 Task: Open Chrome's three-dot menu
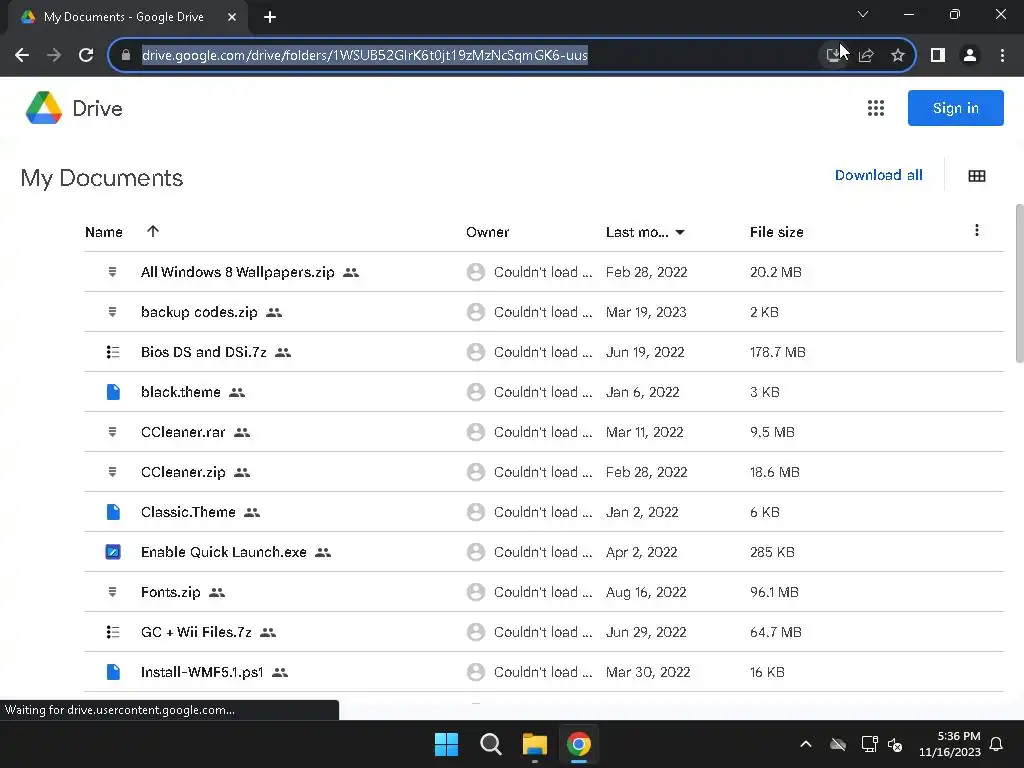tap(1002, 56)
